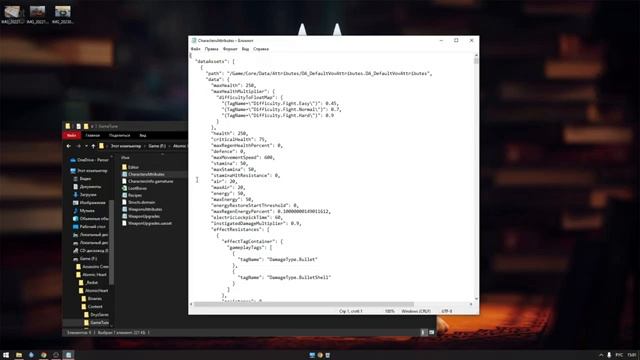Viewport: 640px width, 360px height.
Task: Open Справка menu in Notepad
Action: [261, 49]
